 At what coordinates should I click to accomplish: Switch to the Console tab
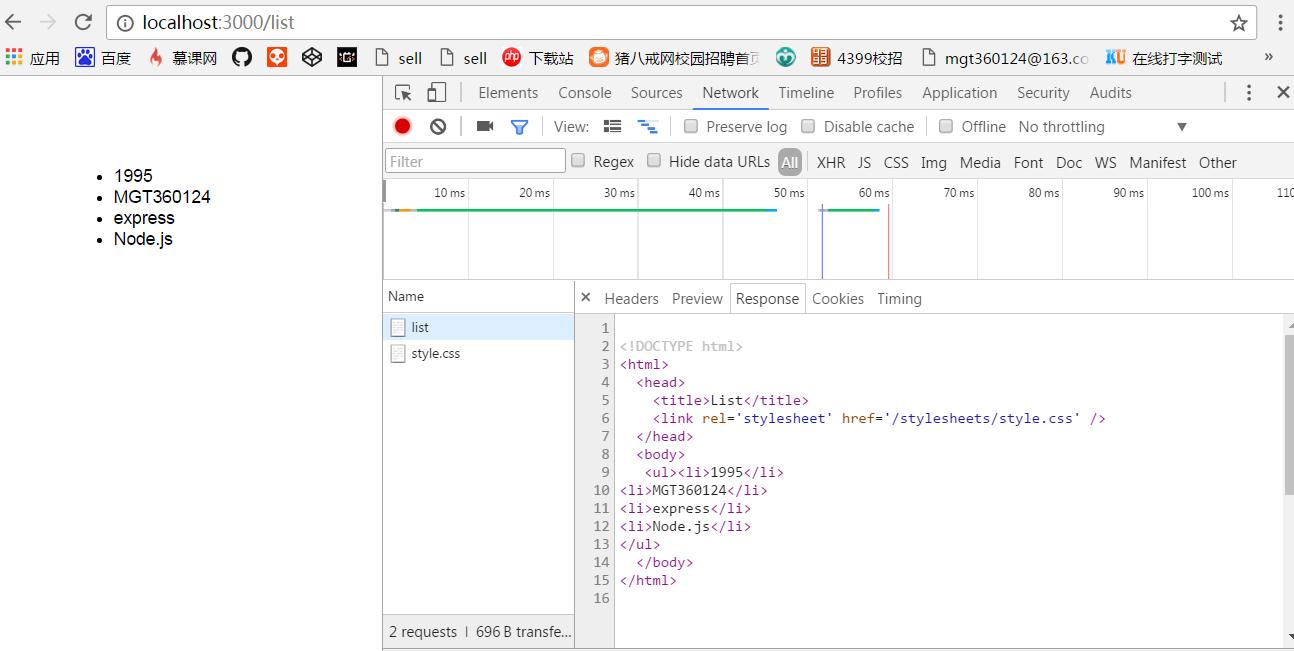(x=584, y=93)
